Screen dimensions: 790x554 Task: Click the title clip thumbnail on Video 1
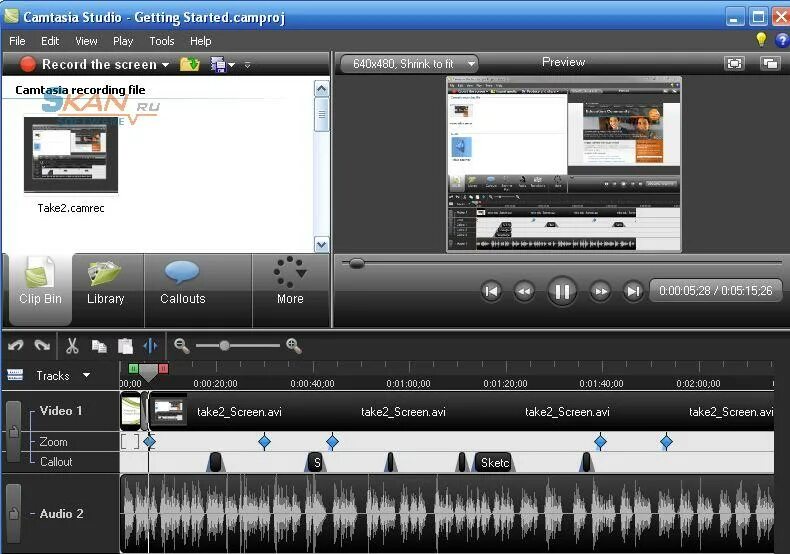pyautogui.click(x=130, y=411)
